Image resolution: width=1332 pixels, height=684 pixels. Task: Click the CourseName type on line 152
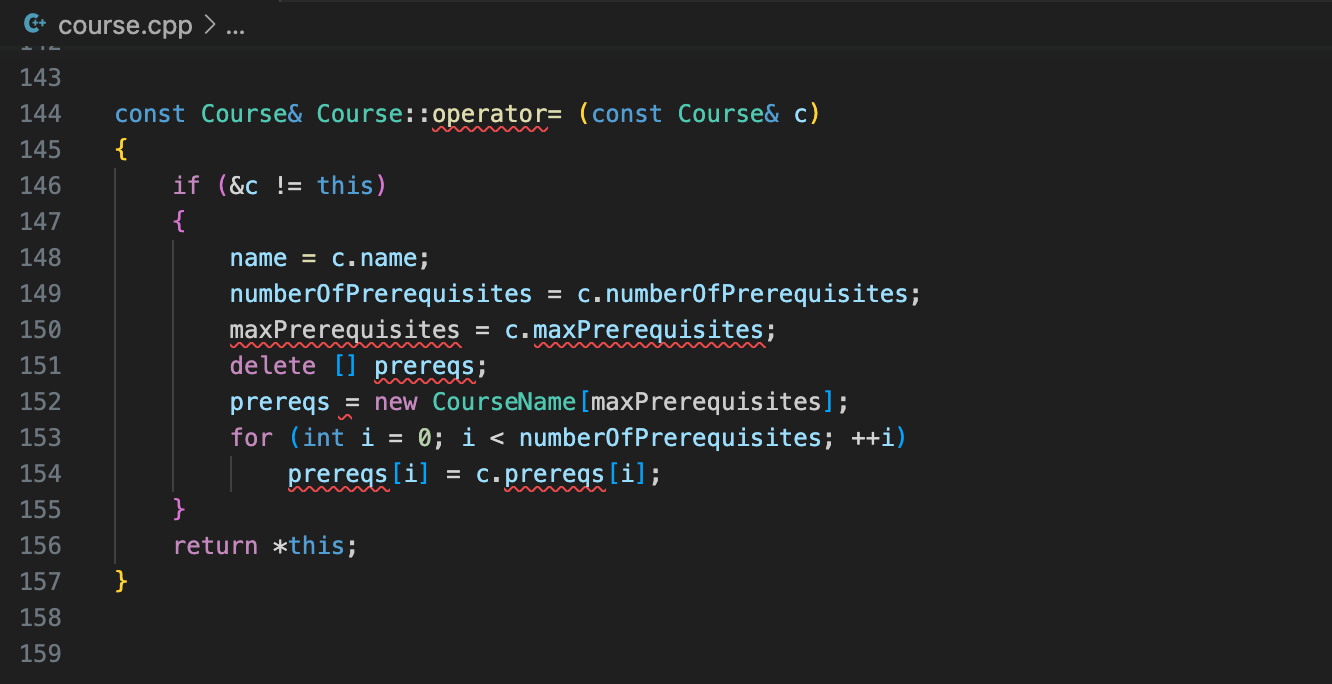503,401
